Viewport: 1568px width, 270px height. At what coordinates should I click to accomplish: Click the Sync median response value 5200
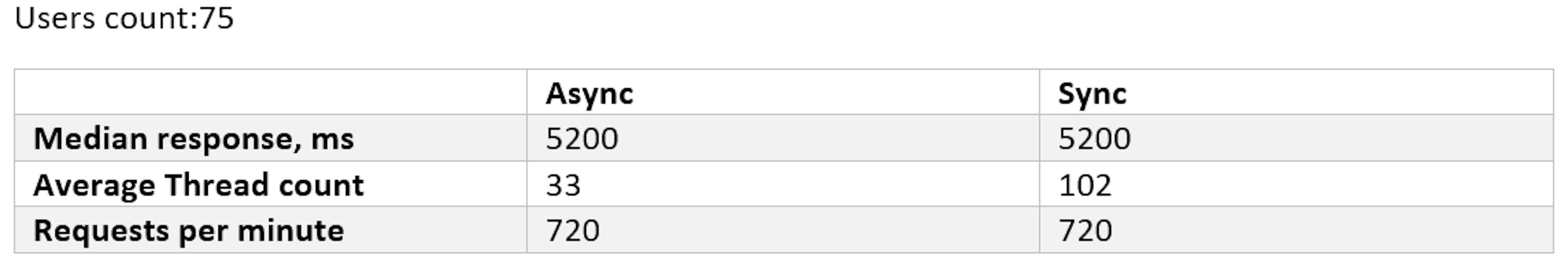point(1094,139)
